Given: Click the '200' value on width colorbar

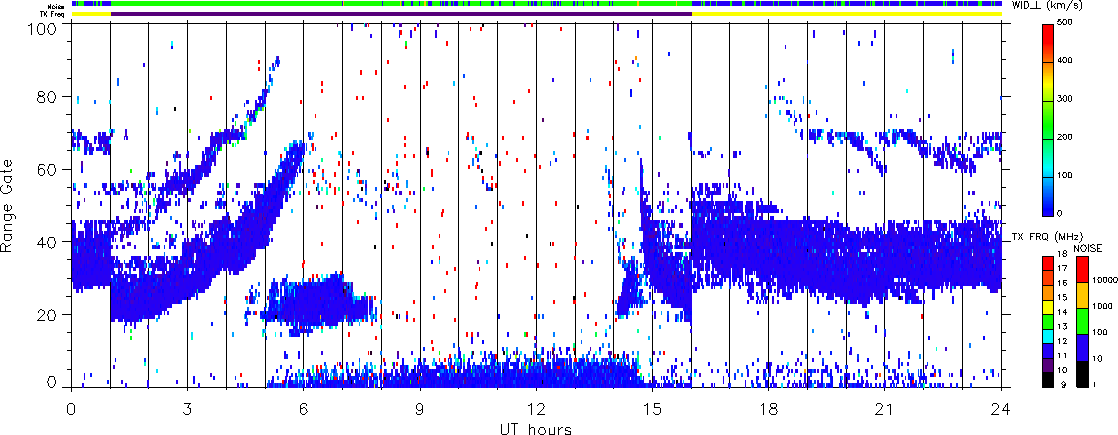Looking at the screenshot, I should (x=1065, y=137).
